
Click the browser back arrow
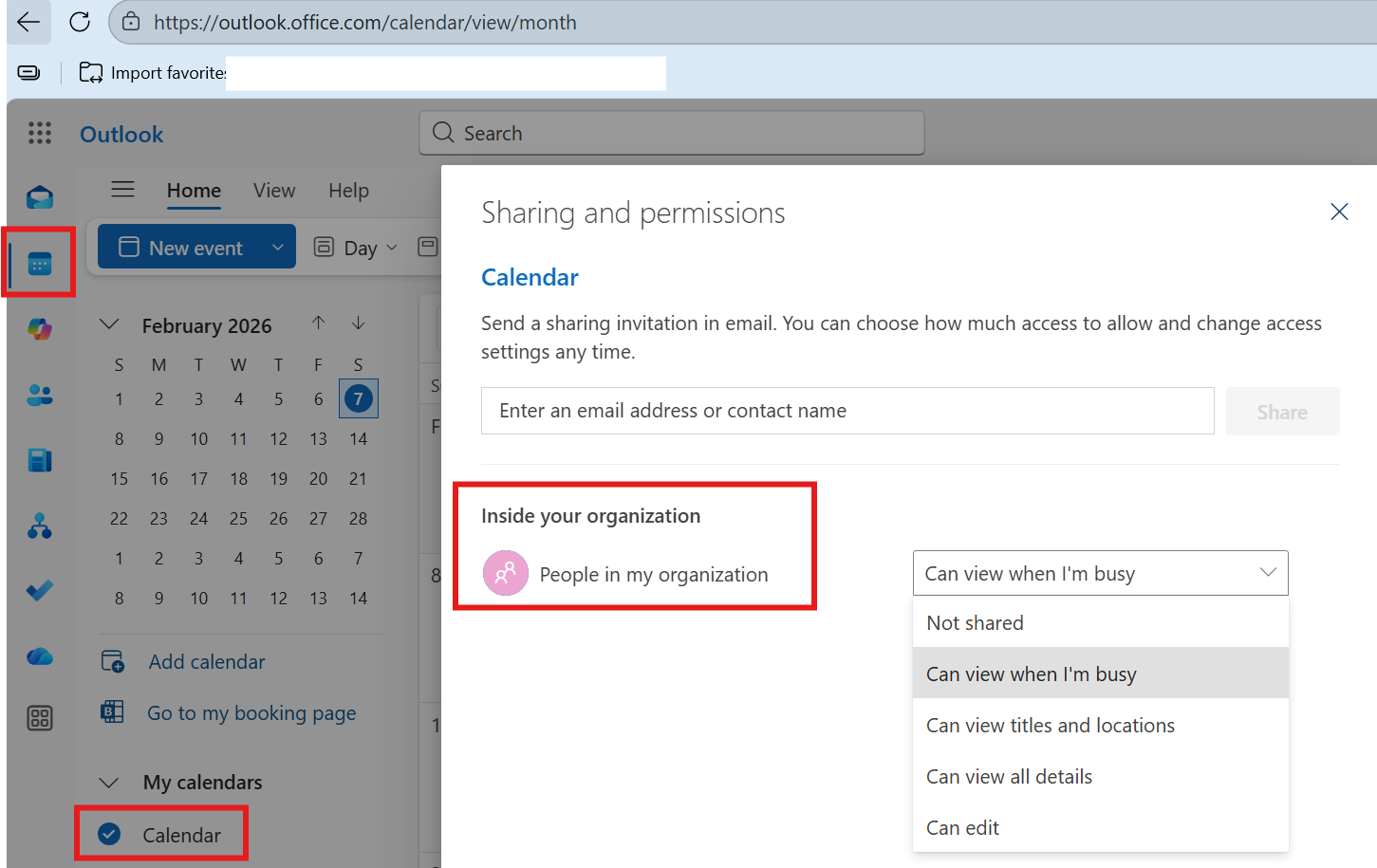coord(28,22)
